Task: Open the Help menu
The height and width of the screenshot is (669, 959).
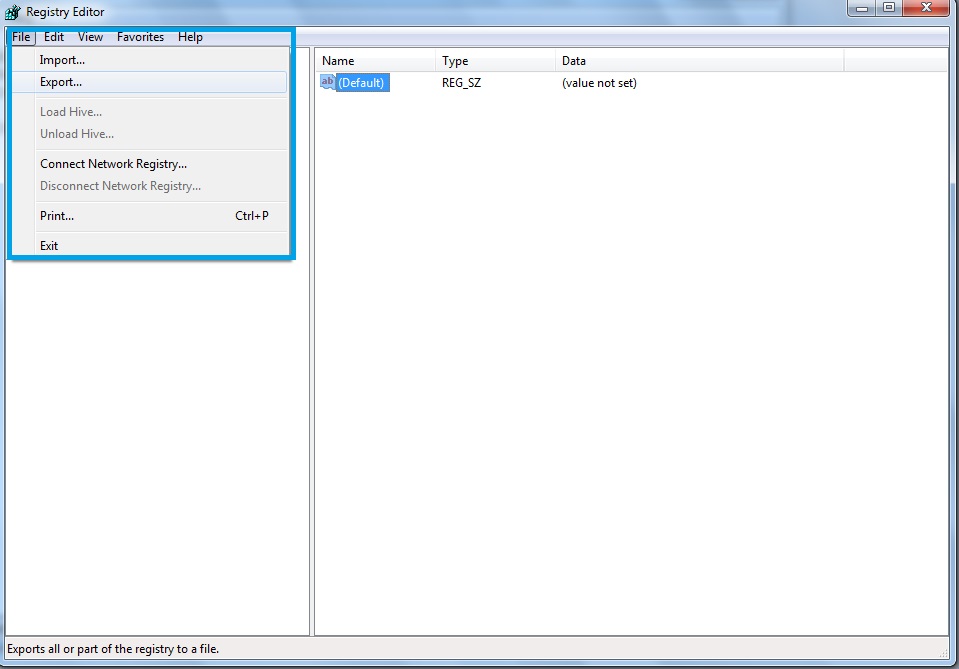Action: click(x=190, y=37)
